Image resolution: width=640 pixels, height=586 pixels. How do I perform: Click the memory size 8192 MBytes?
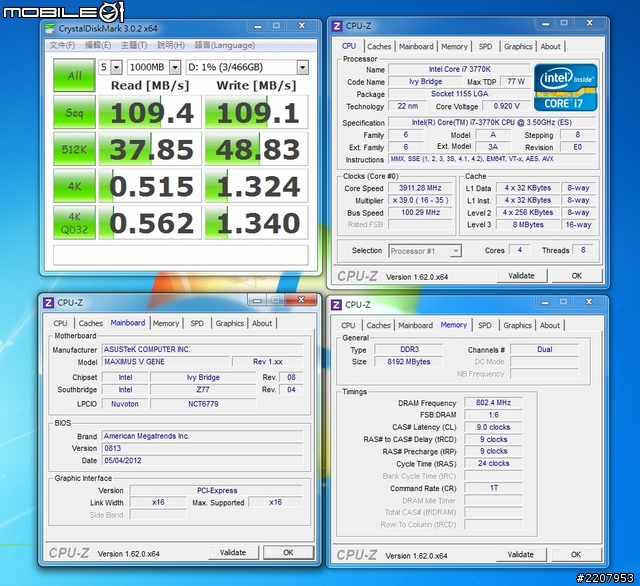409,362
